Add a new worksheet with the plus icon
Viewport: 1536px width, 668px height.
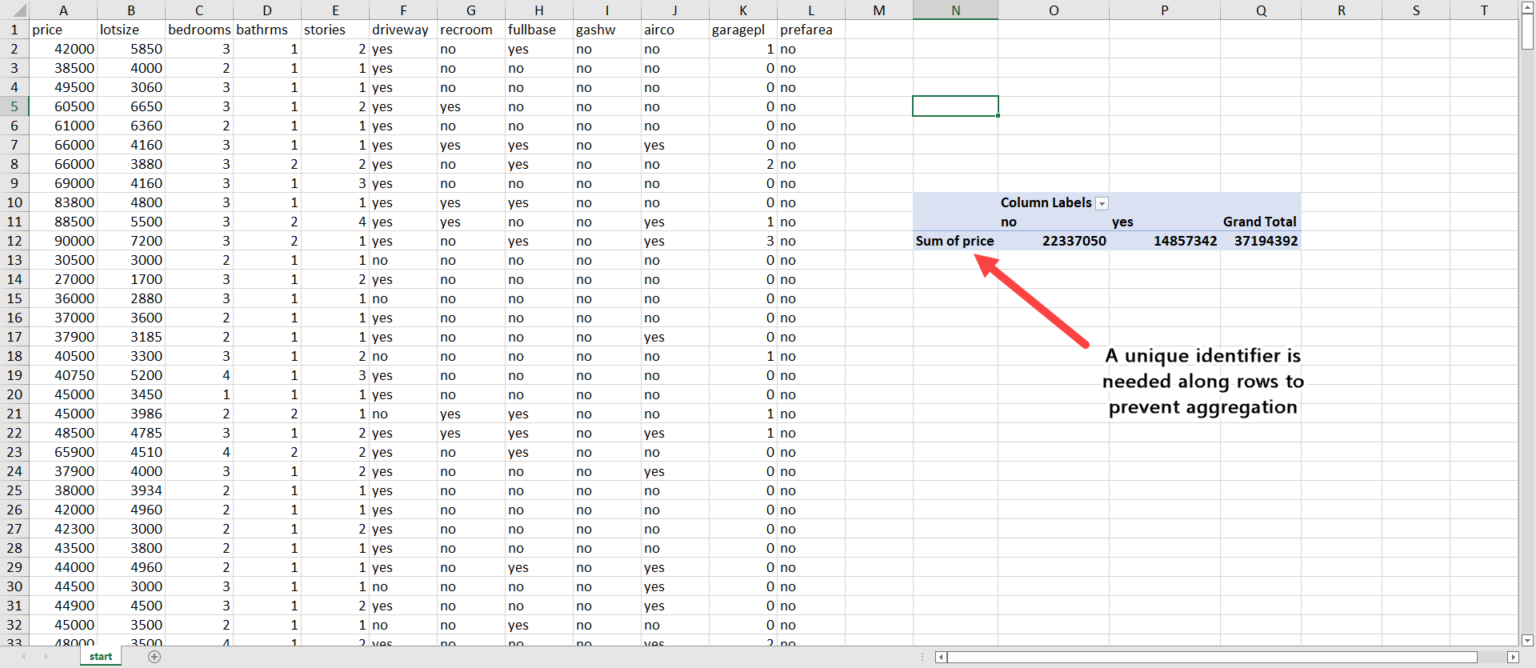click(154, 657)
